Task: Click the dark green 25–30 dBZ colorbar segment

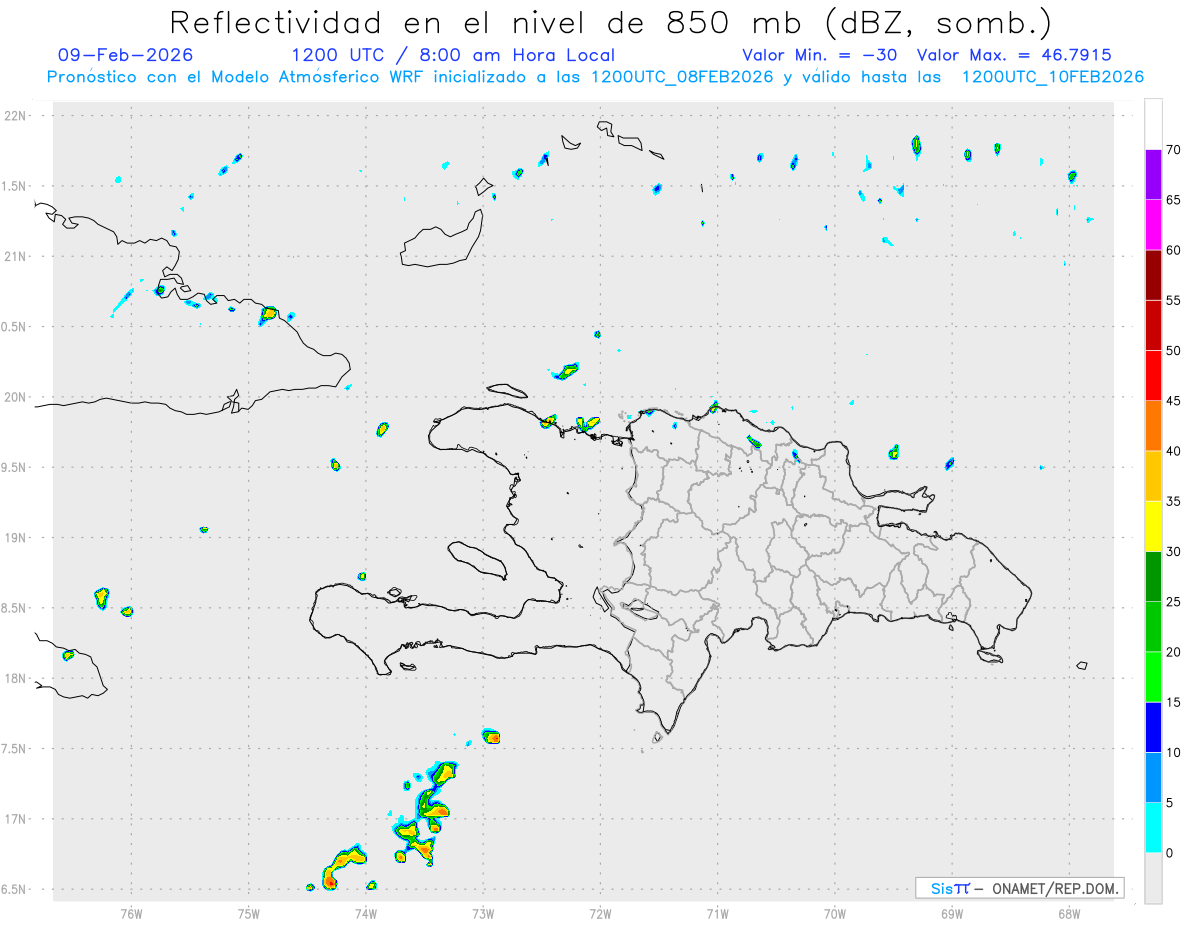Action: [x=1153, y=576]
